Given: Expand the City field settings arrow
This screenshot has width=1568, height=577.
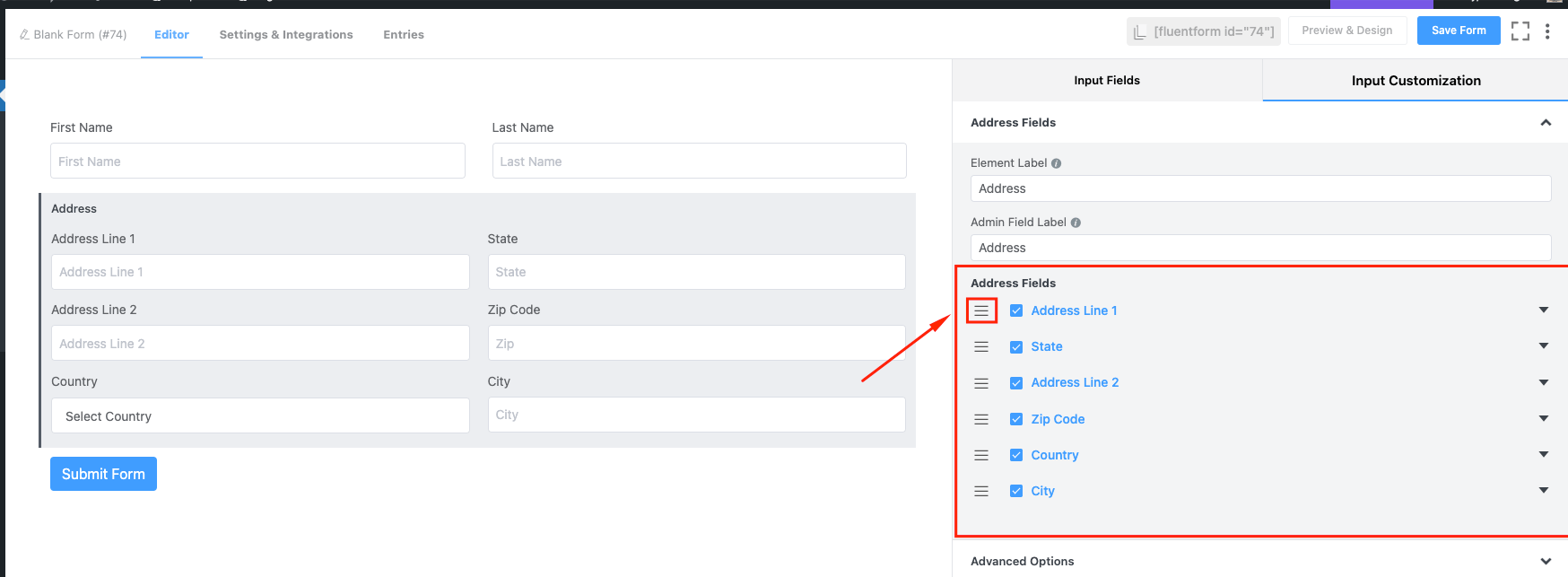Looking at the screenshot, I should click(x=1543, y=491).
